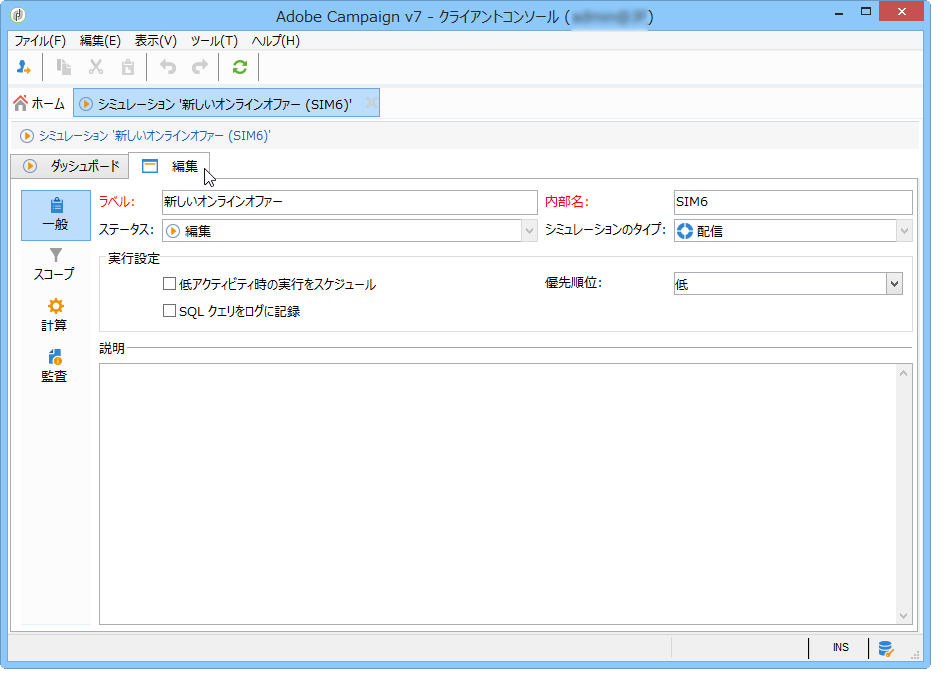Open the スコープ funnel section
950x693 pixels.
55,265
